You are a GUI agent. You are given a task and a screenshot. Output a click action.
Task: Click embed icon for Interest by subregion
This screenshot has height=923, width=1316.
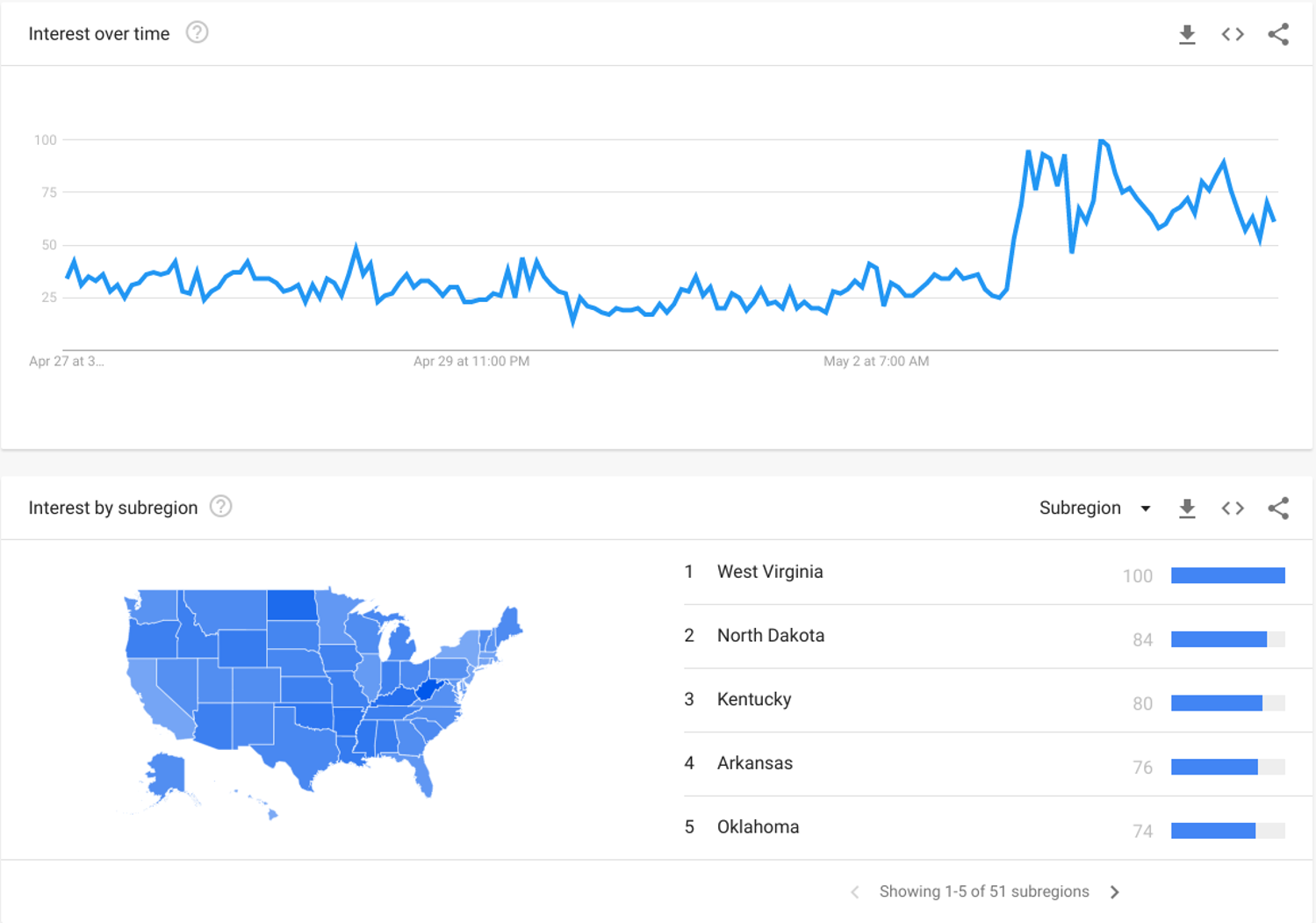1233,508
